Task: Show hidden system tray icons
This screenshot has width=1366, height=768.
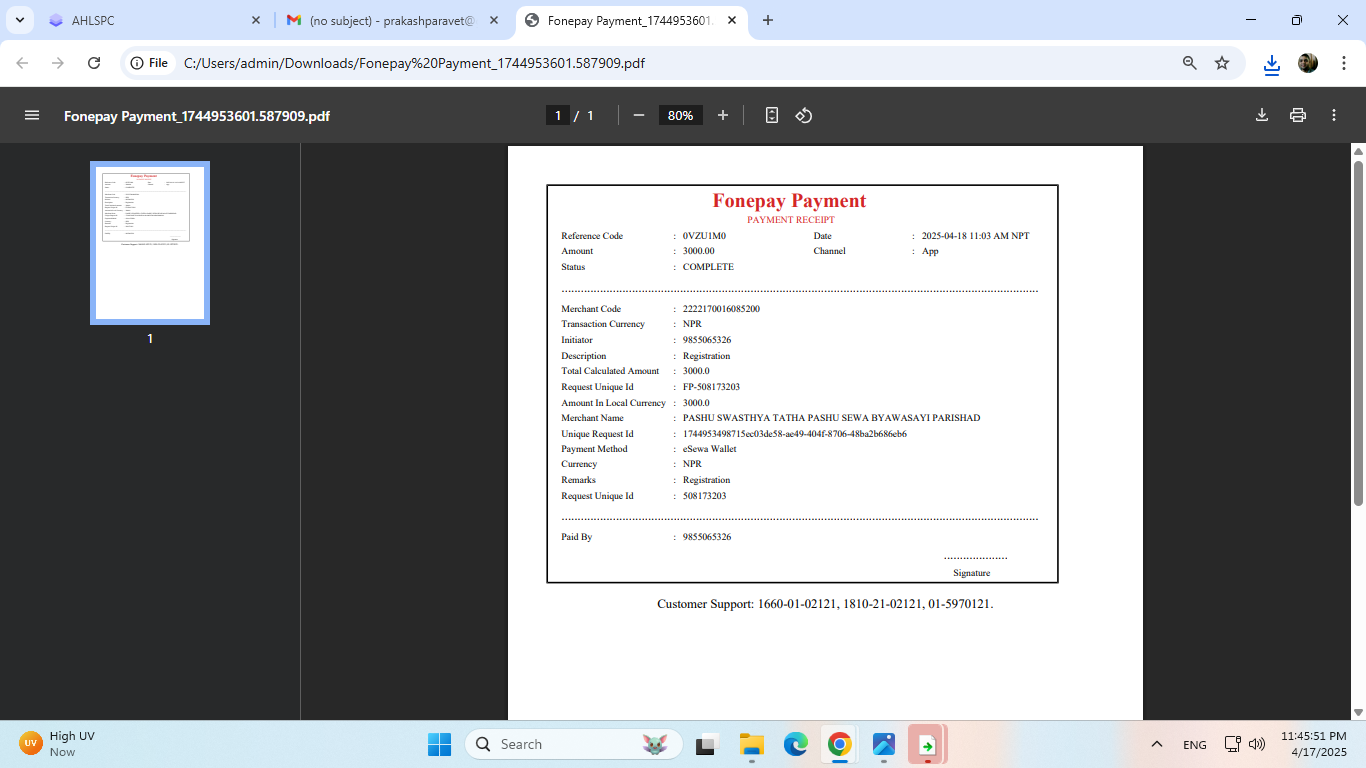Action: coord(1157,744)
